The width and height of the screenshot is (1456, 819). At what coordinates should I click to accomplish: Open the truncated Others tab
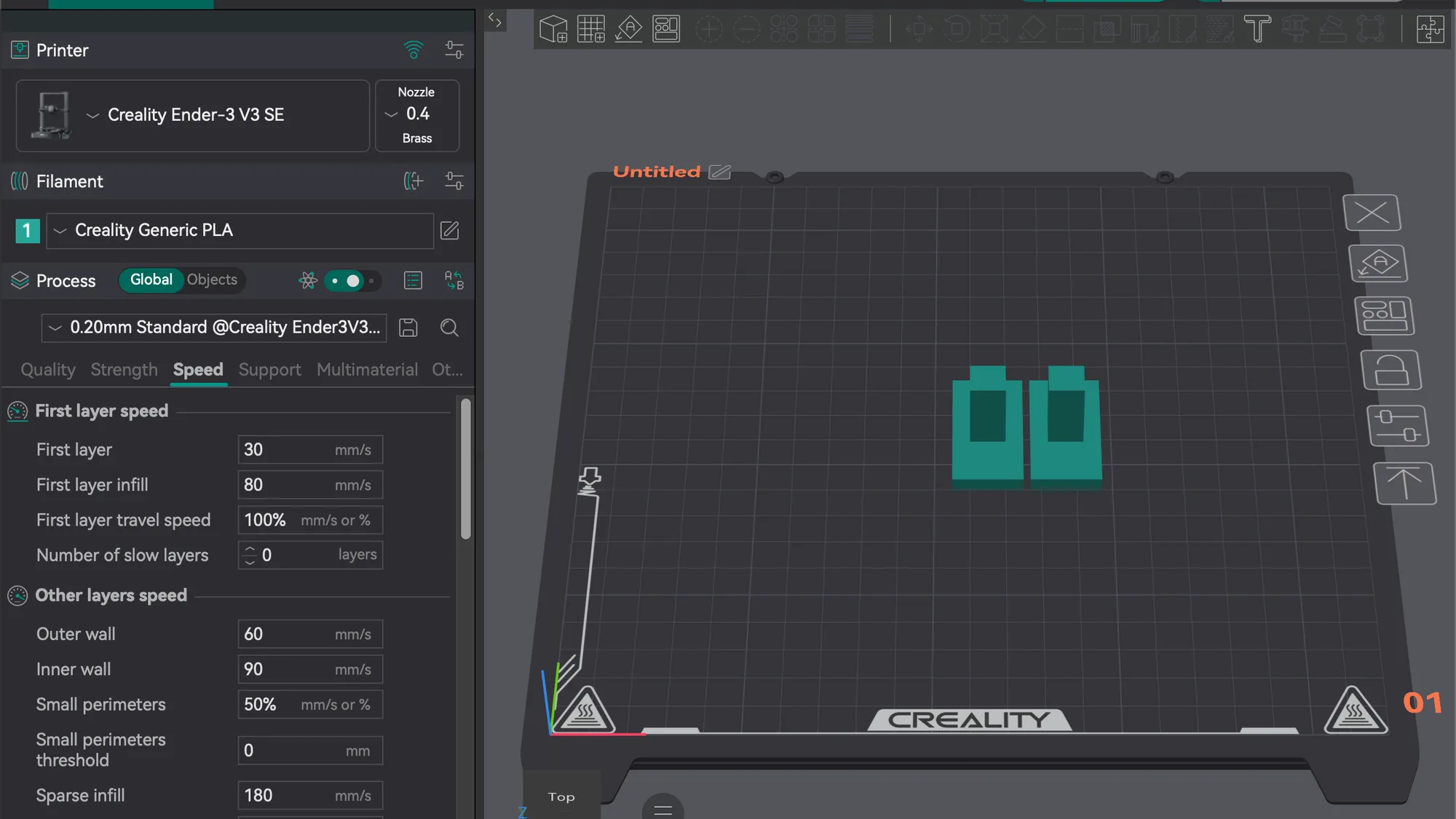(x=447, y=370)
